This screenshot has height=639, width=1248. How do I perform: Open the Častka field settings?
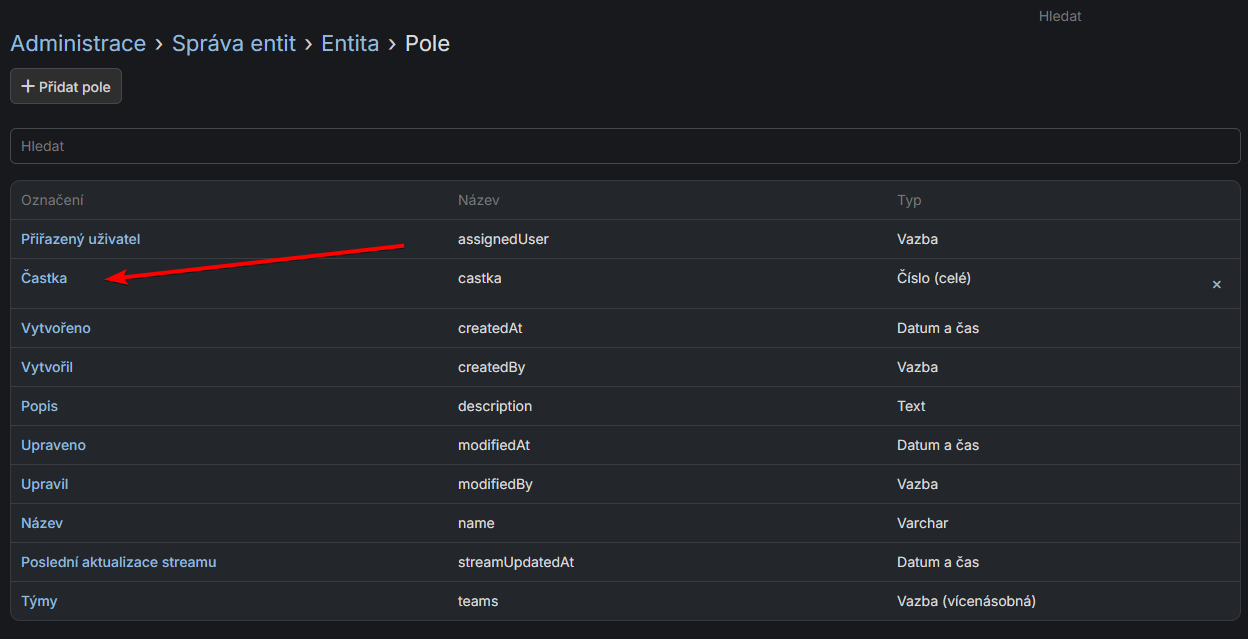coord(44,278)
